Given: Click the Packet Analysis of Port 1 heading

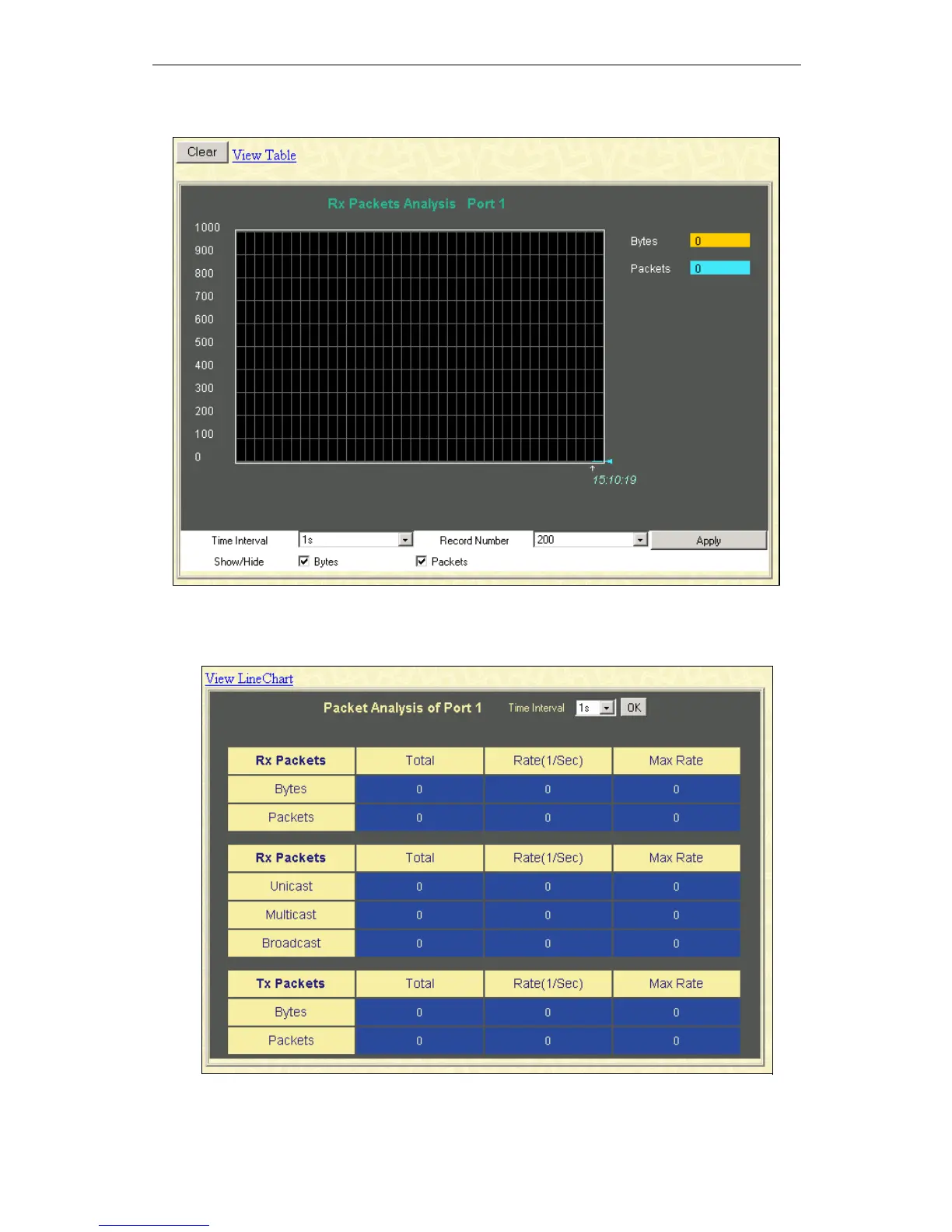Looking at the screenshot, I should pyautogui.click(x=402, y=708).
